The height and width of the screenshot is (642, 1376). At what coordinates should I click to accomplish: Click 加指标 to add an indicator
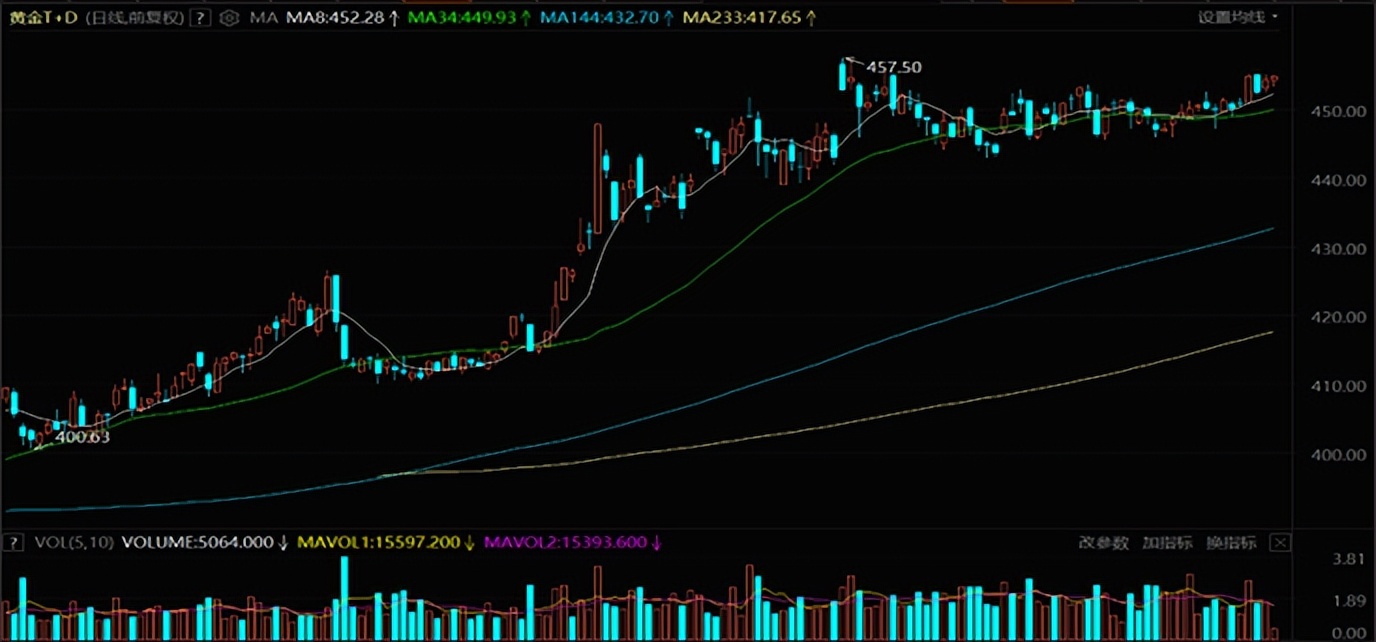1168,542
